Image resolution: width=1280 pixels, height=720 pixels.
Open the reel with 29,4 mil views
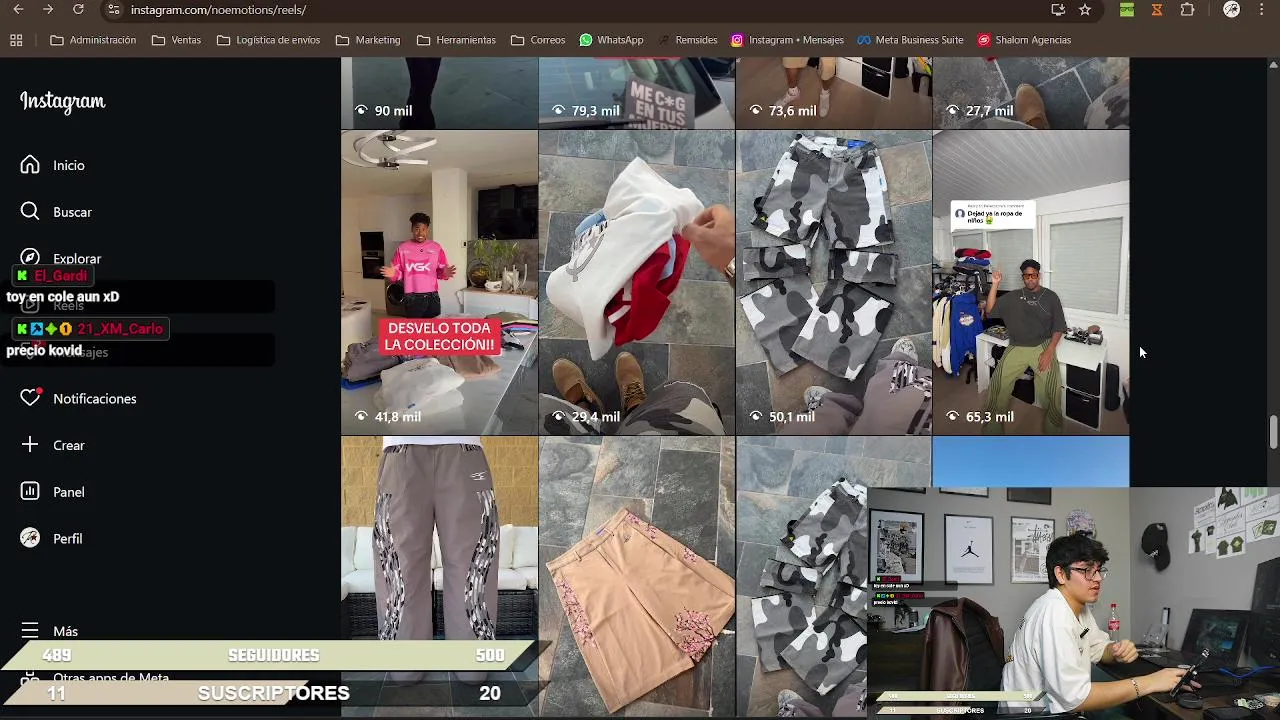click(x=636, y=283)
